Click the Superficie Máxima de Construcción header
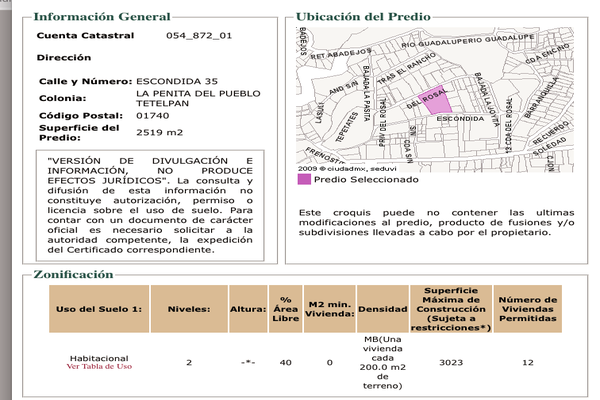The width and height of the screenshot is (600, 400). [x=451, y=309]
